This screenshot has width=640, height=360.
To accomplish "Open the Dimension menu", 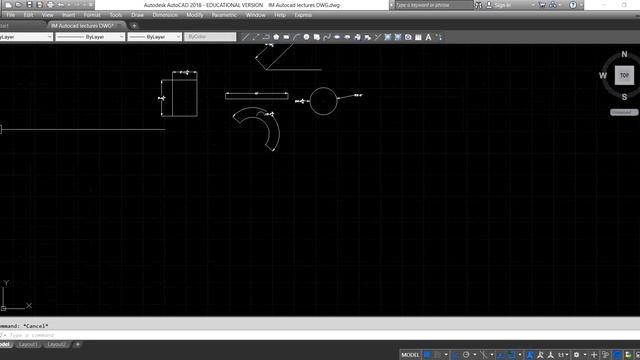I will tap(165, 15).
